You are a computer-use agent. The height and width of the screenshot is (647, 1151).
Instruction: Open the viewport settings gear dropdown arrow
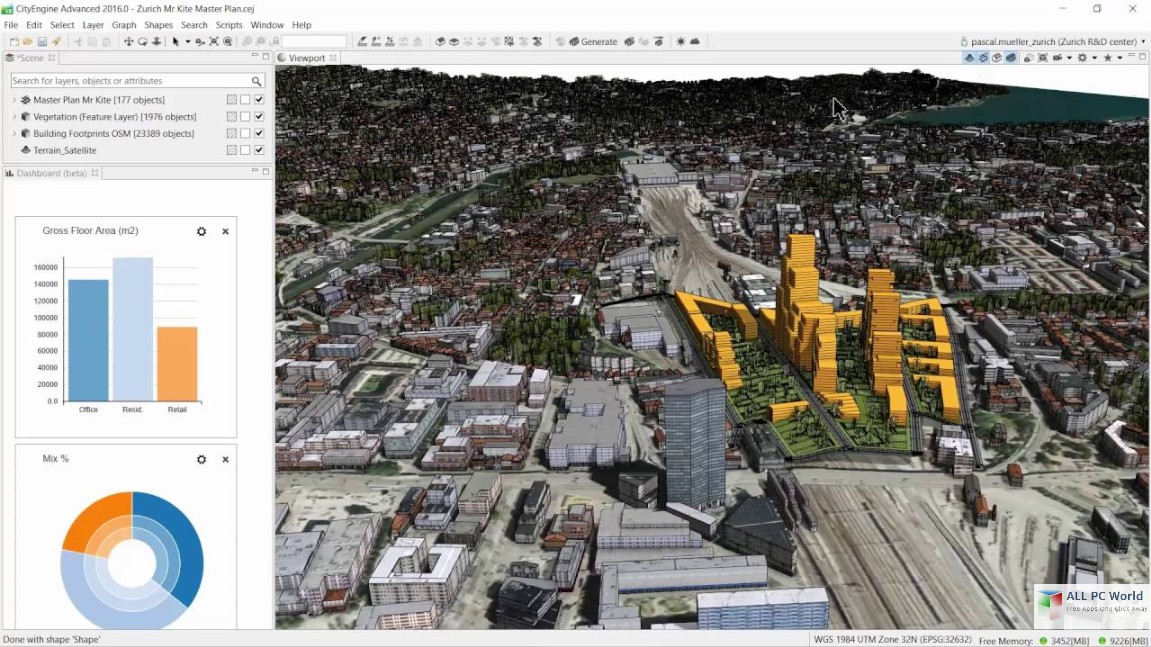1094,58
